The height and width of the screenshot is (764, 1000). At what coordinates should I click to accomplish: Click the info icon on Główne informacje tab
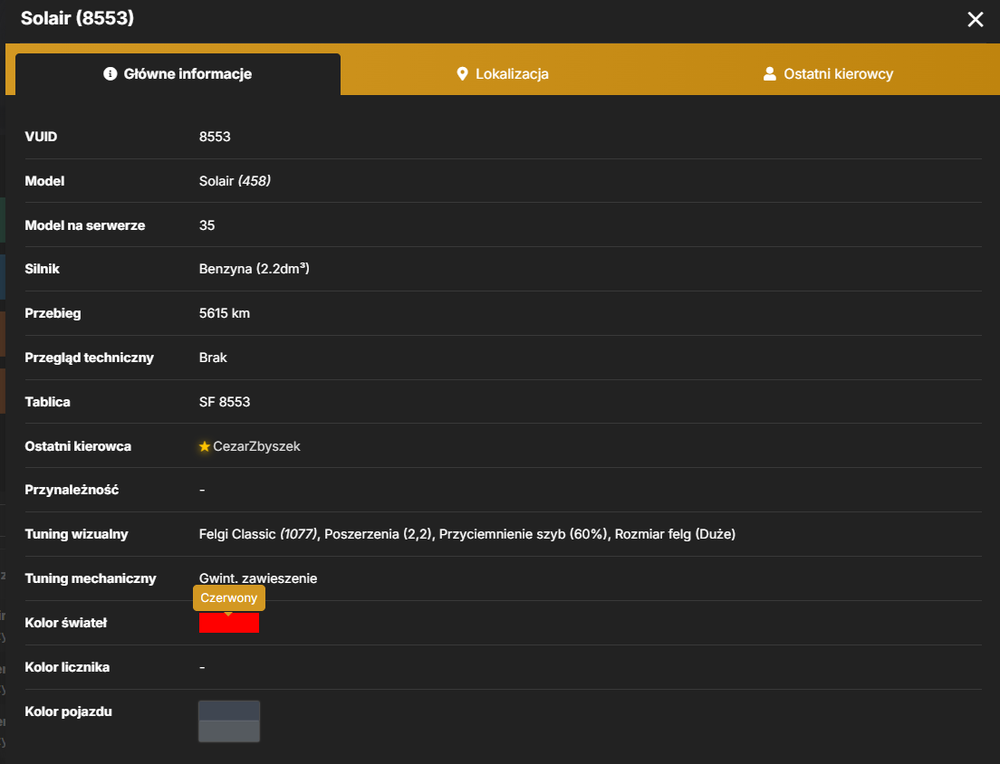[x=110, y=74]
